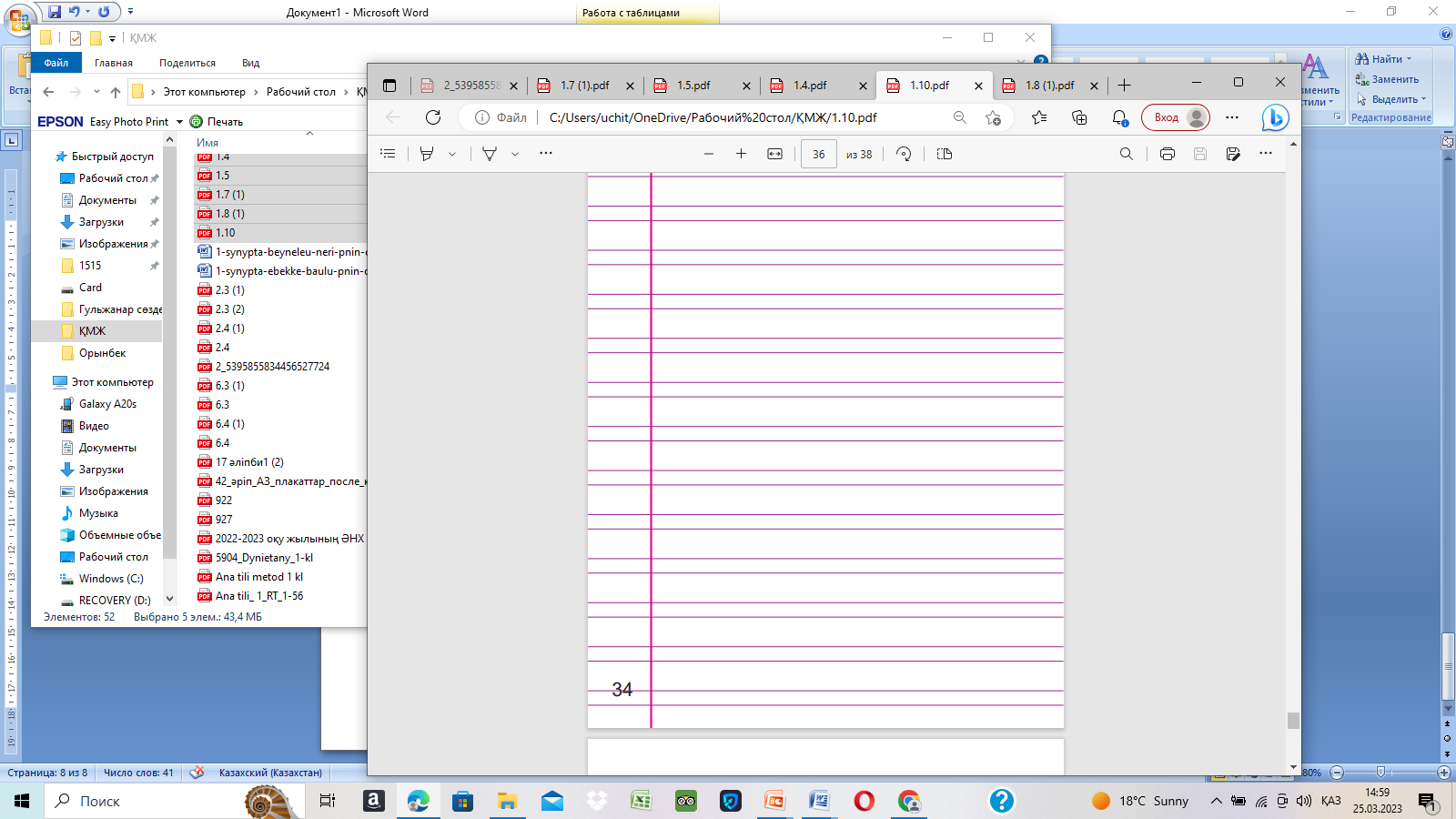1456x819 pixels.
Task: Refresh the page in the Edge browser
Action: click(x=433, y=117)
